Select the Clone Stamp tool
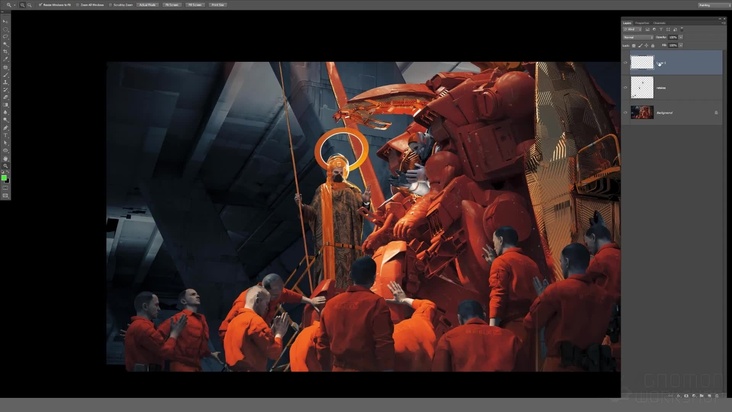Image resolution: width=732 pixels, height=412 pixels. pos(6,82)
